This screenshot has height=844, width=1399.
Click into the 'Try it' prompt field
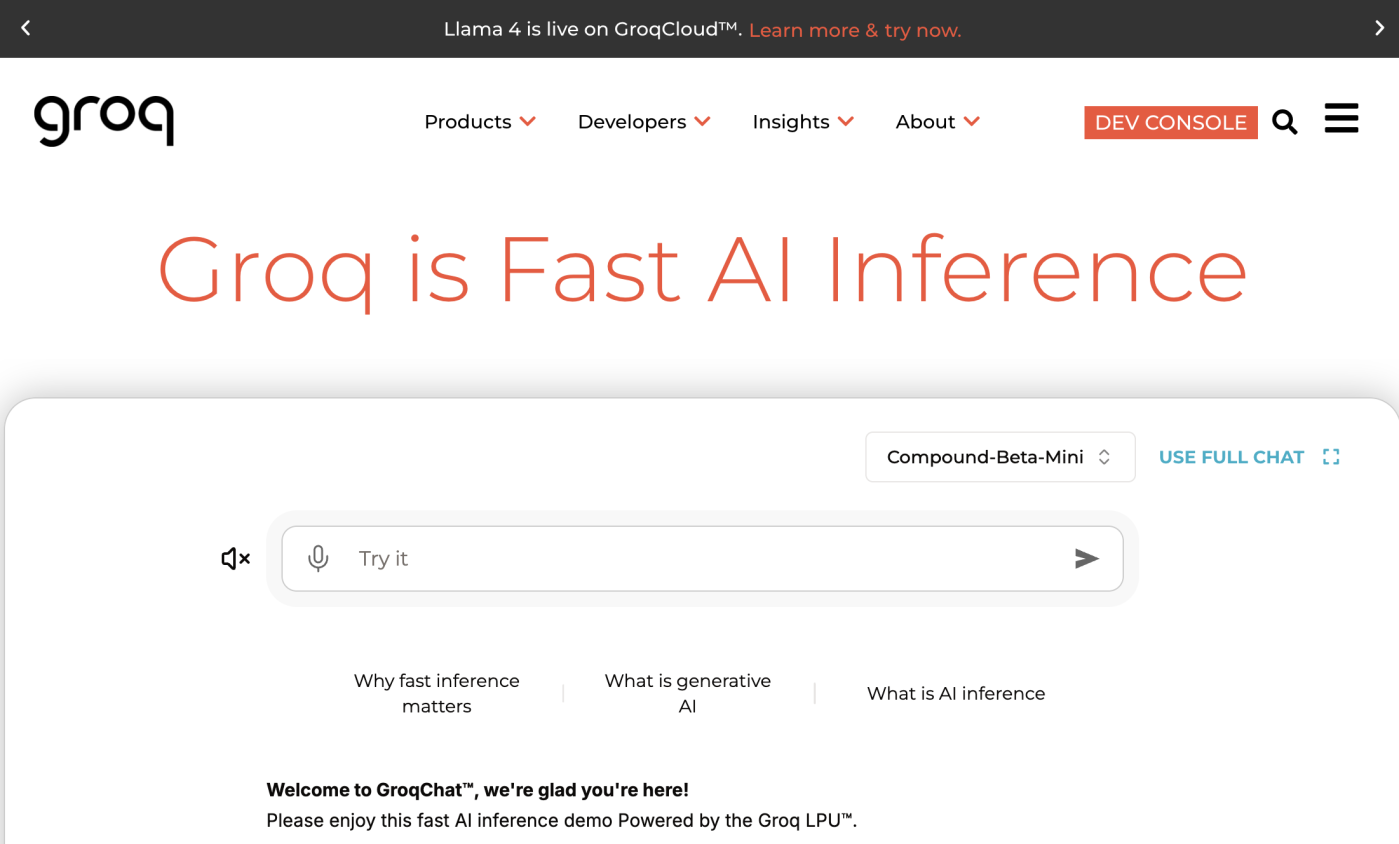[x=702, y=558]
